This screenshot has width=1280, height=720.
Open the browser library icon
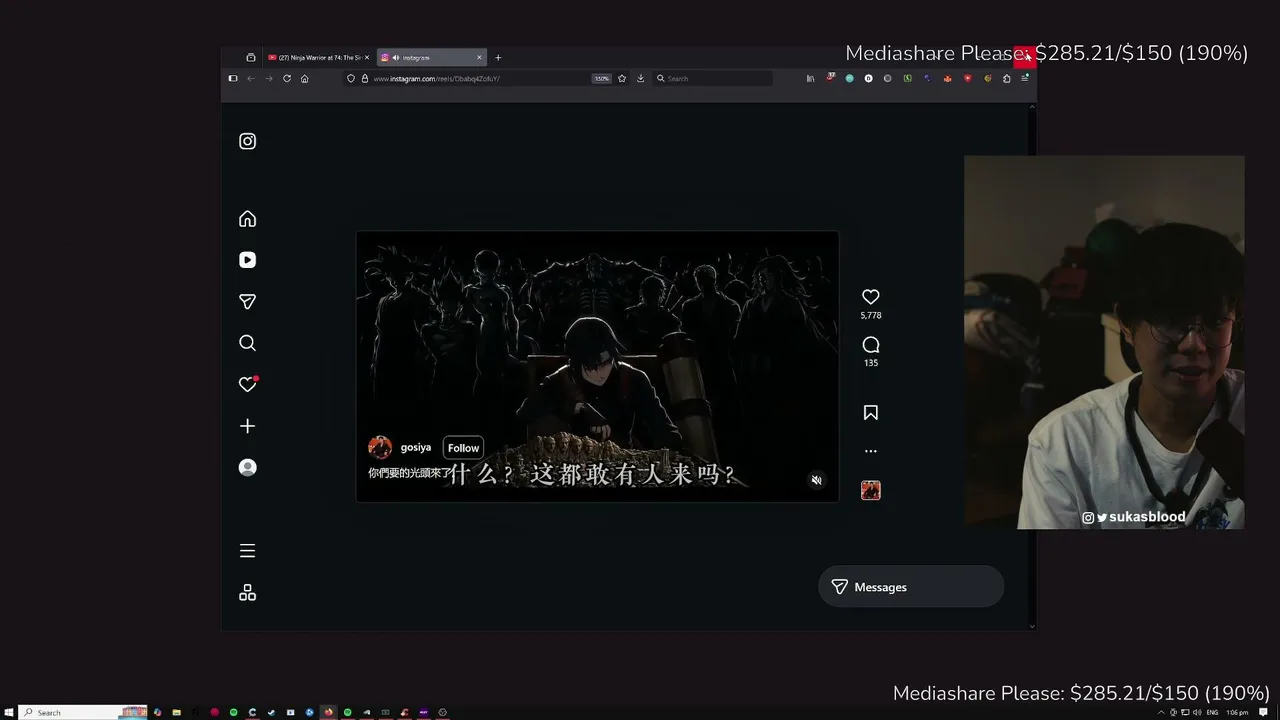[810, 78]
